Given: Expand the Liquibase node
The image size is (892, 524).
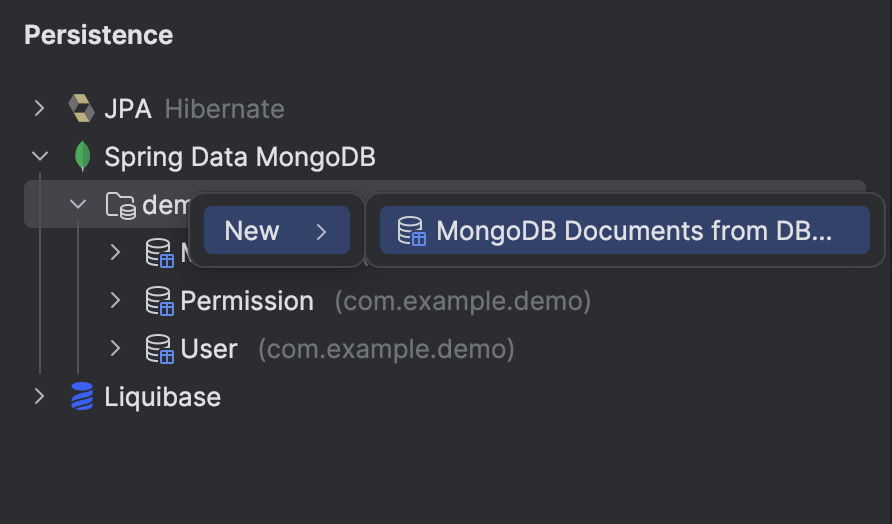Looking at the screenshot, I should click(x=40, y=396).
